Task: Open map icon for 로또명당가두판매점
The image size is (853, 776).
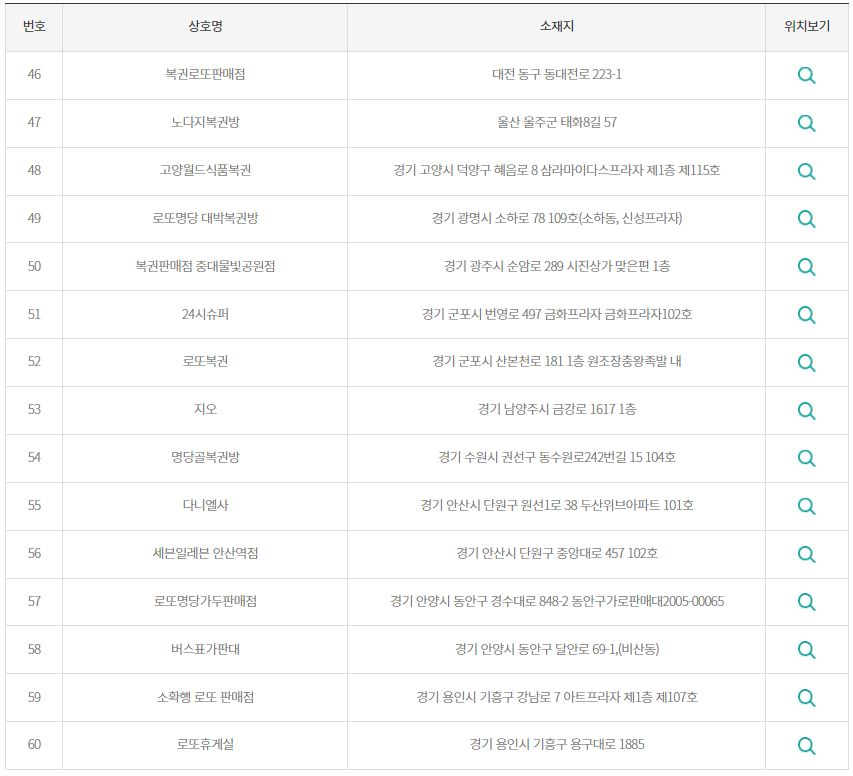Action: (806, 602)
